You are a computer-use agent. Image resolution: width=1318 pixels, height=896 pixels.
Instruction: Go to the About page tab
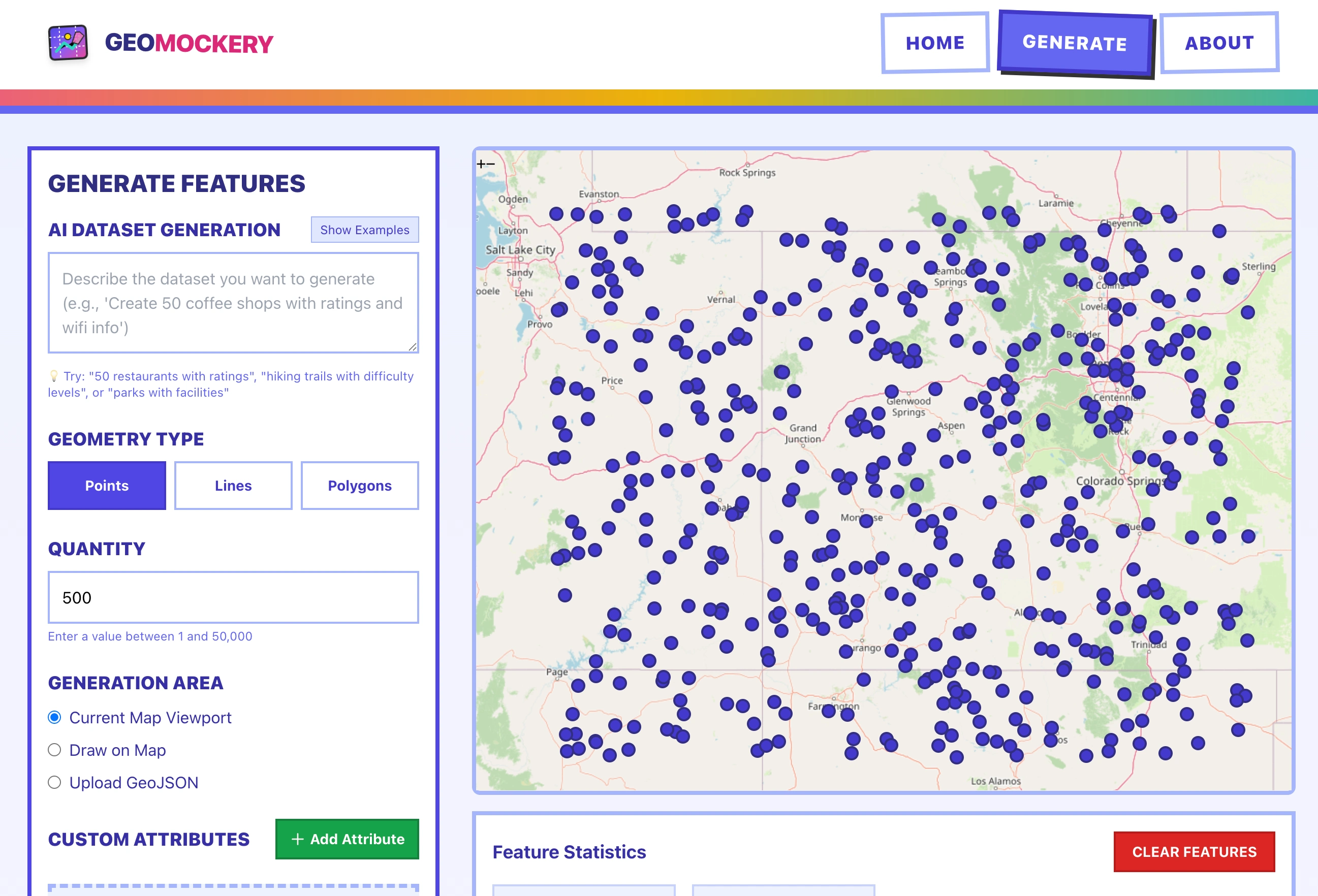point(1219,43)
